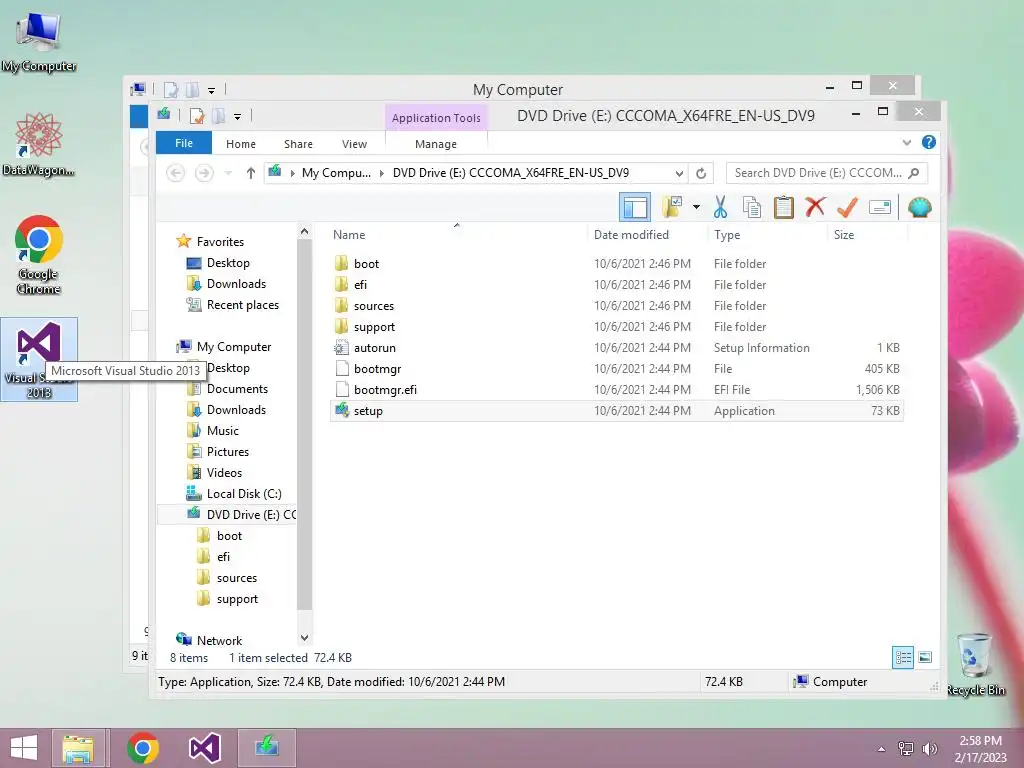The width and height of the screenshot is (1024, 768).
Task: Click navigation pane scroll down arrow
Action: pos(304,637)
